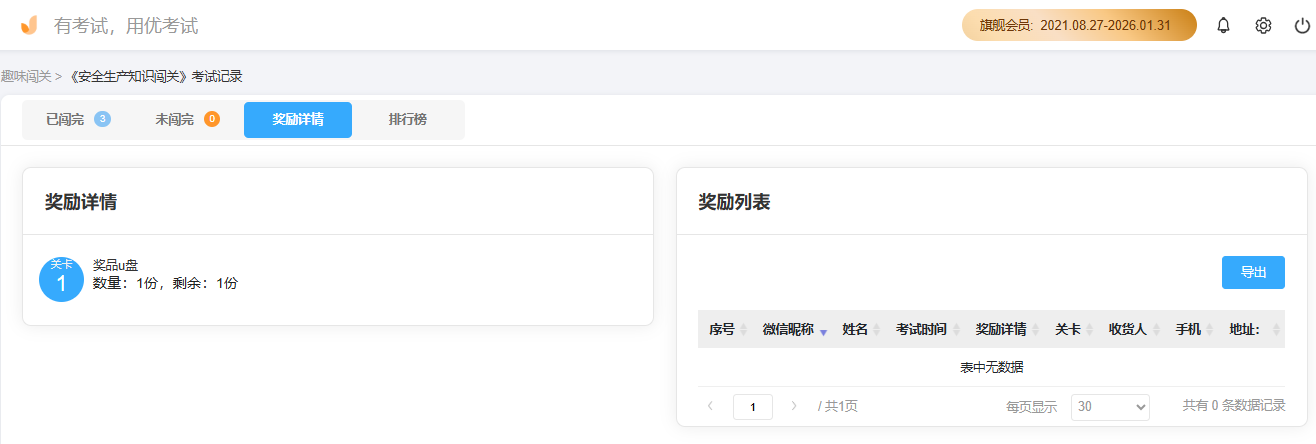1316x444 pixels.
Task: Open the 排行榜 tab
Action: [x=408, y=120]
